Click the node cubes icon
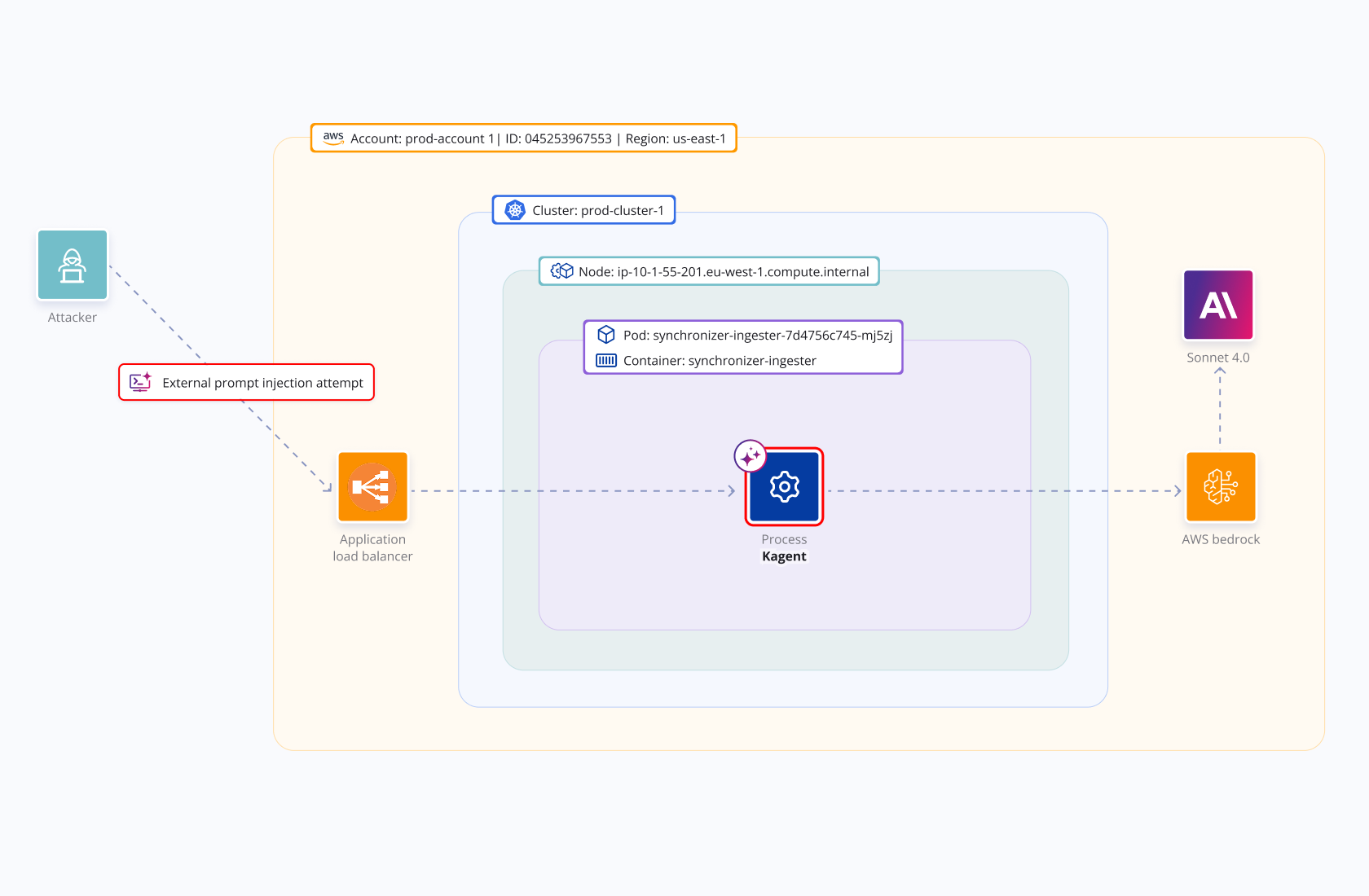The image size is (1369, 896). (x=561, y=271)
